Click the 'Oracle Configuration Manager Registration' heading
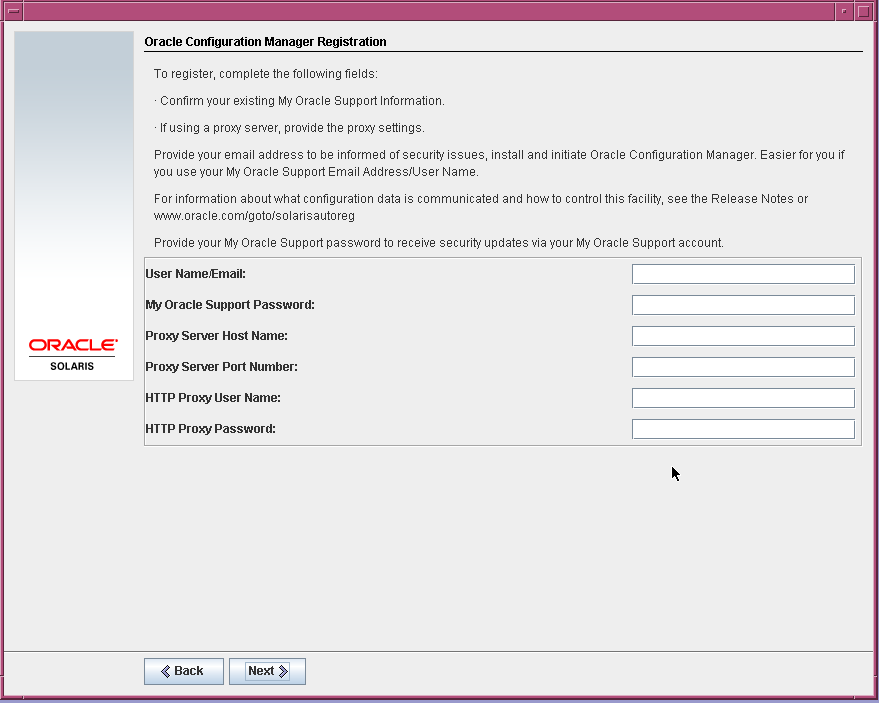This screenshot has height=703, width=879. click(x=265, y=41)
